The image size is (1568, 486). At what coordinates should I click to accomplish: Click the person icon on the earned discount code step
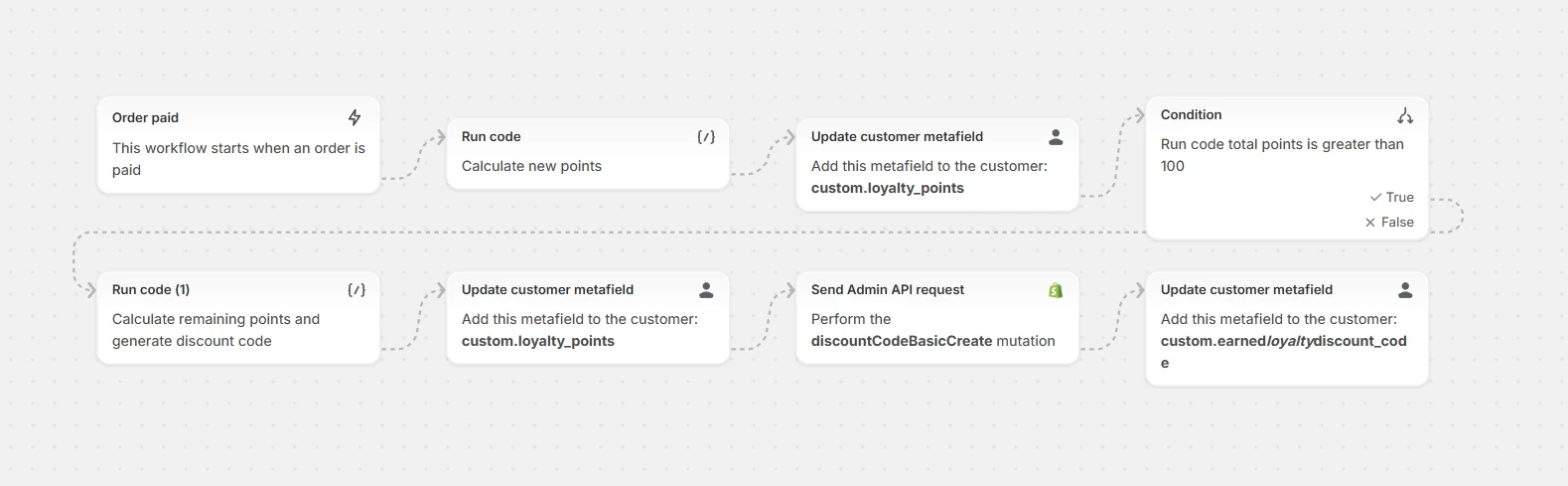point(1405,290)
